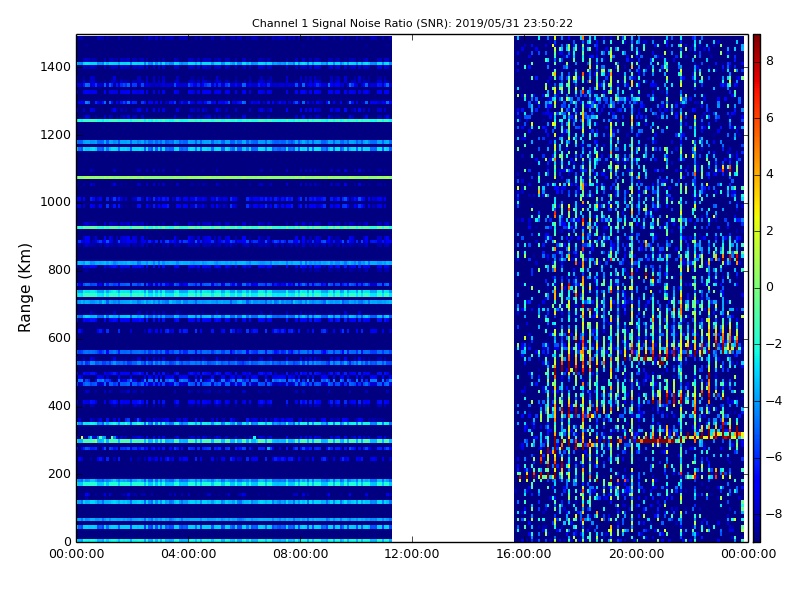Click the colorbar label −4
Viewport: 800px width, 600px height.
coord(774,401)
